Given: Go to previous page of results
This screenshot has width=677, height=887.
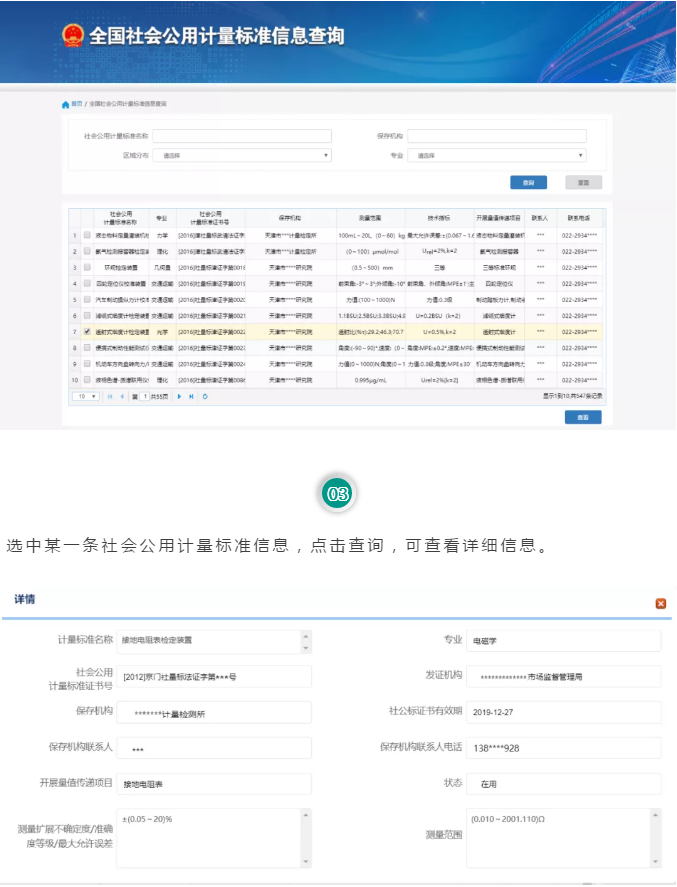Looking at the screenshot, I should coord(122,397).
